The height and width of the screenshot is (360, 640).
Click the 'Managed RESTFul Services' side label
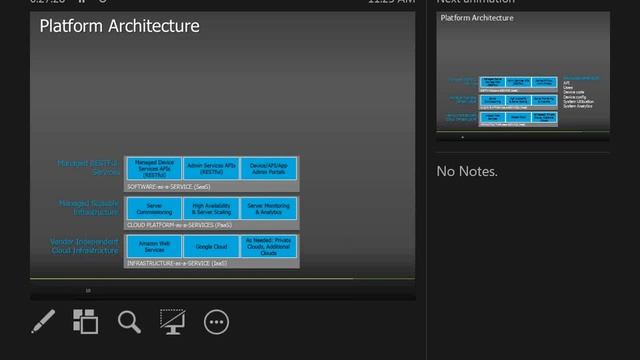[88, 168]
